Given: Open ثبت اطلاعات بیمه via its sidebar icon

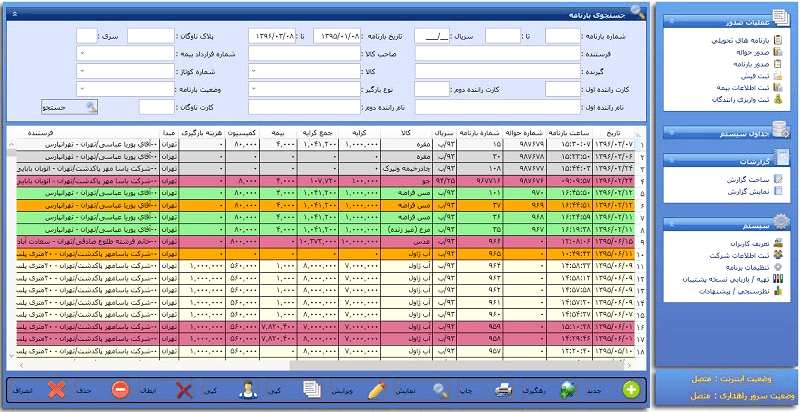Looking at the screenshot, I should coord(778,88).
